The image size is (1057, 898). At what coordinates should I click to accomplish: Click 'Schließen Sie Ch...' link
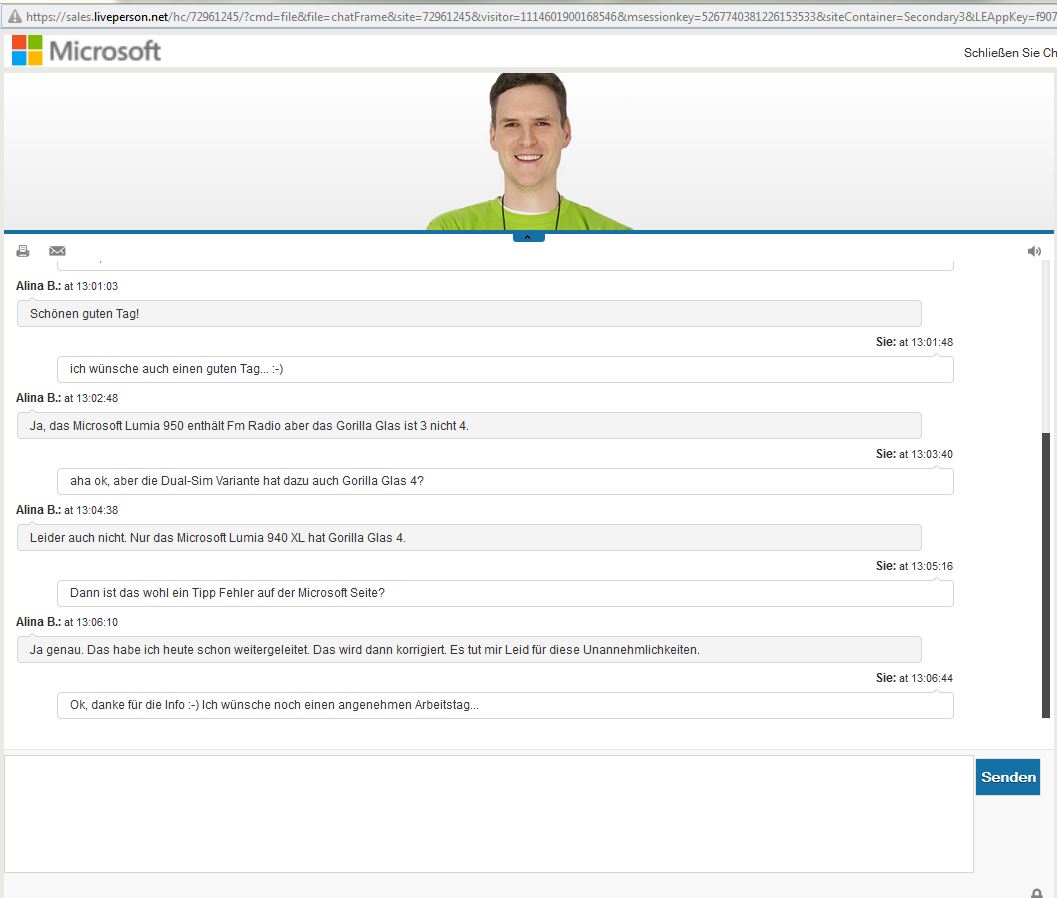[1010, 53]
